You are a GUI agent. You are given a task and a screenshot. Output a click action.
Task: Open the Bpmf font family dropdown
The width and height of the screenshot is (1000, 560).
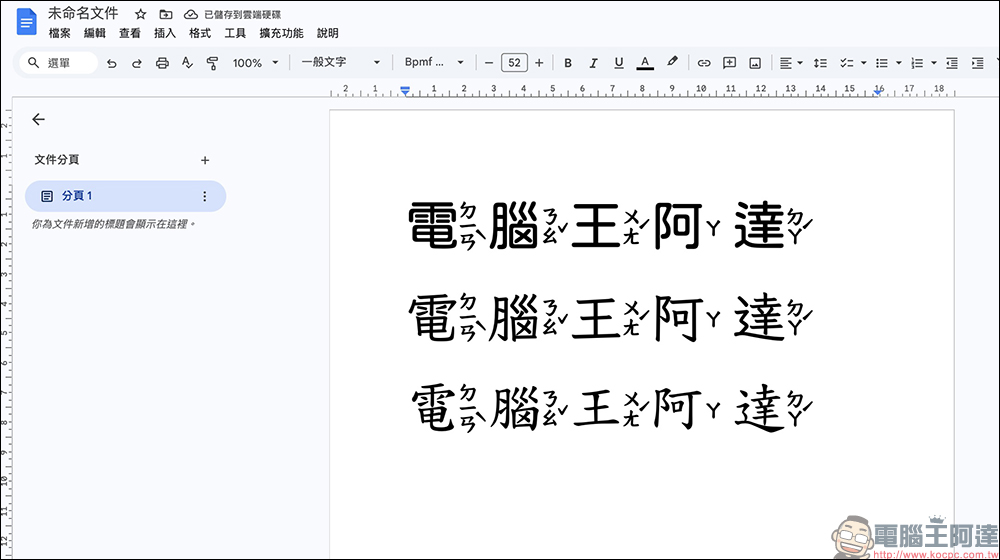coord(434,62)
